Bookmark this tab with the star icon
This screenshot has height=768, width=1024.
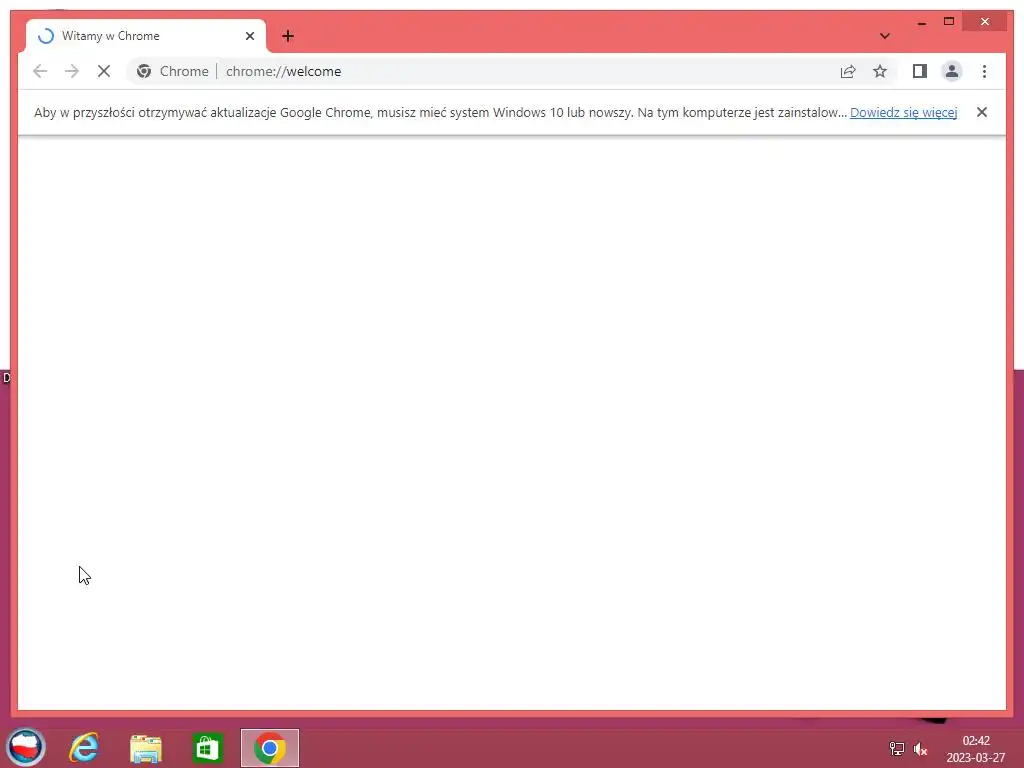(x=880, y=71)
